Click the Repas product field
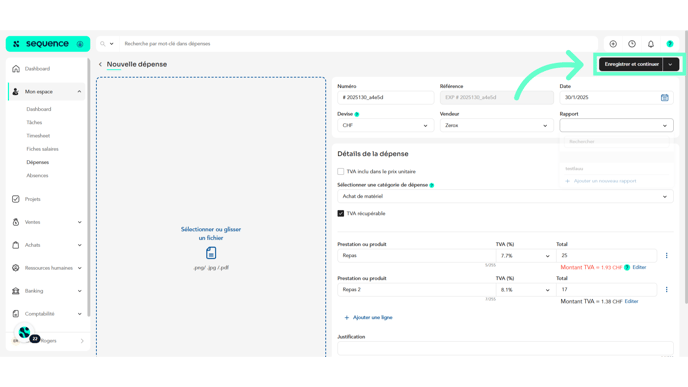This screenshot has height=387, width=688. pyautogui.click(x=416, y=255)
